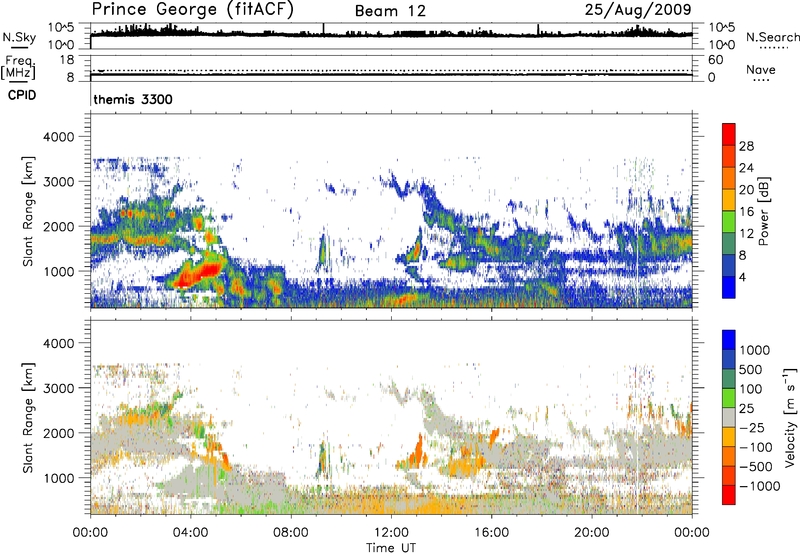Click the '4' tick on power colorbar
Viewport: 800px width, 554px height.
[742, 277]
